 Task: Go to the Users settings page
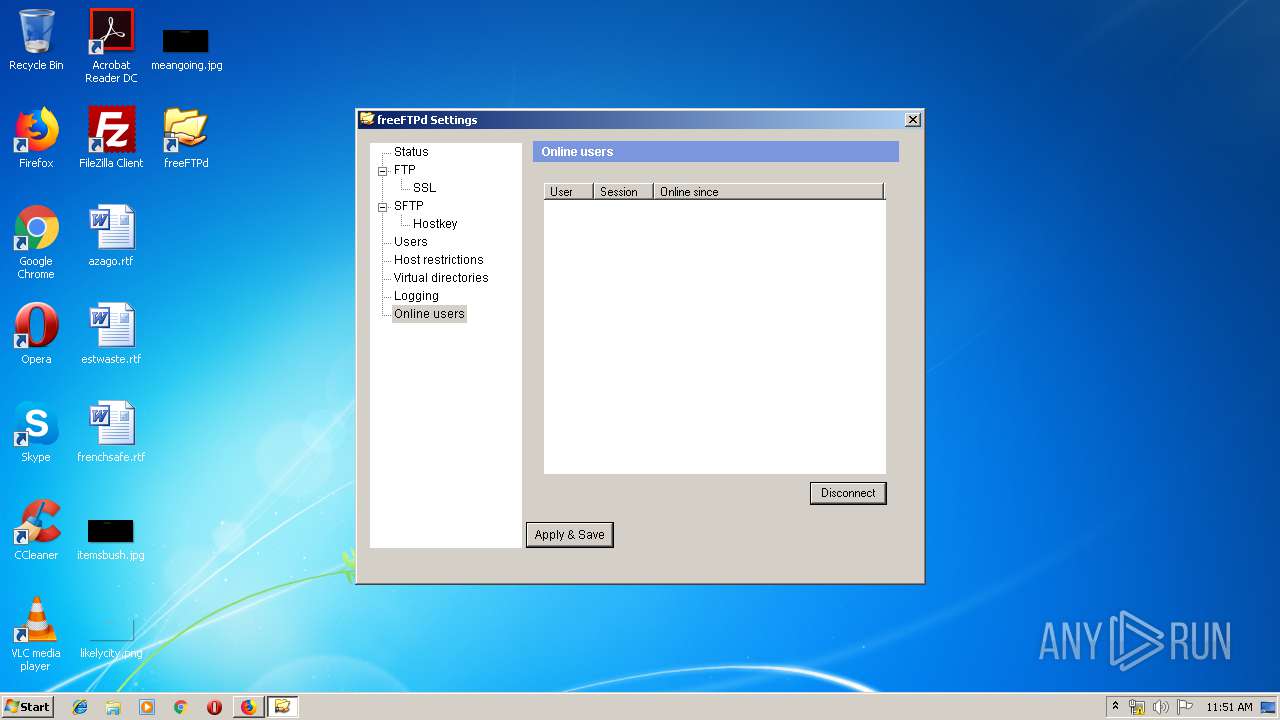(x=410, y=242)
